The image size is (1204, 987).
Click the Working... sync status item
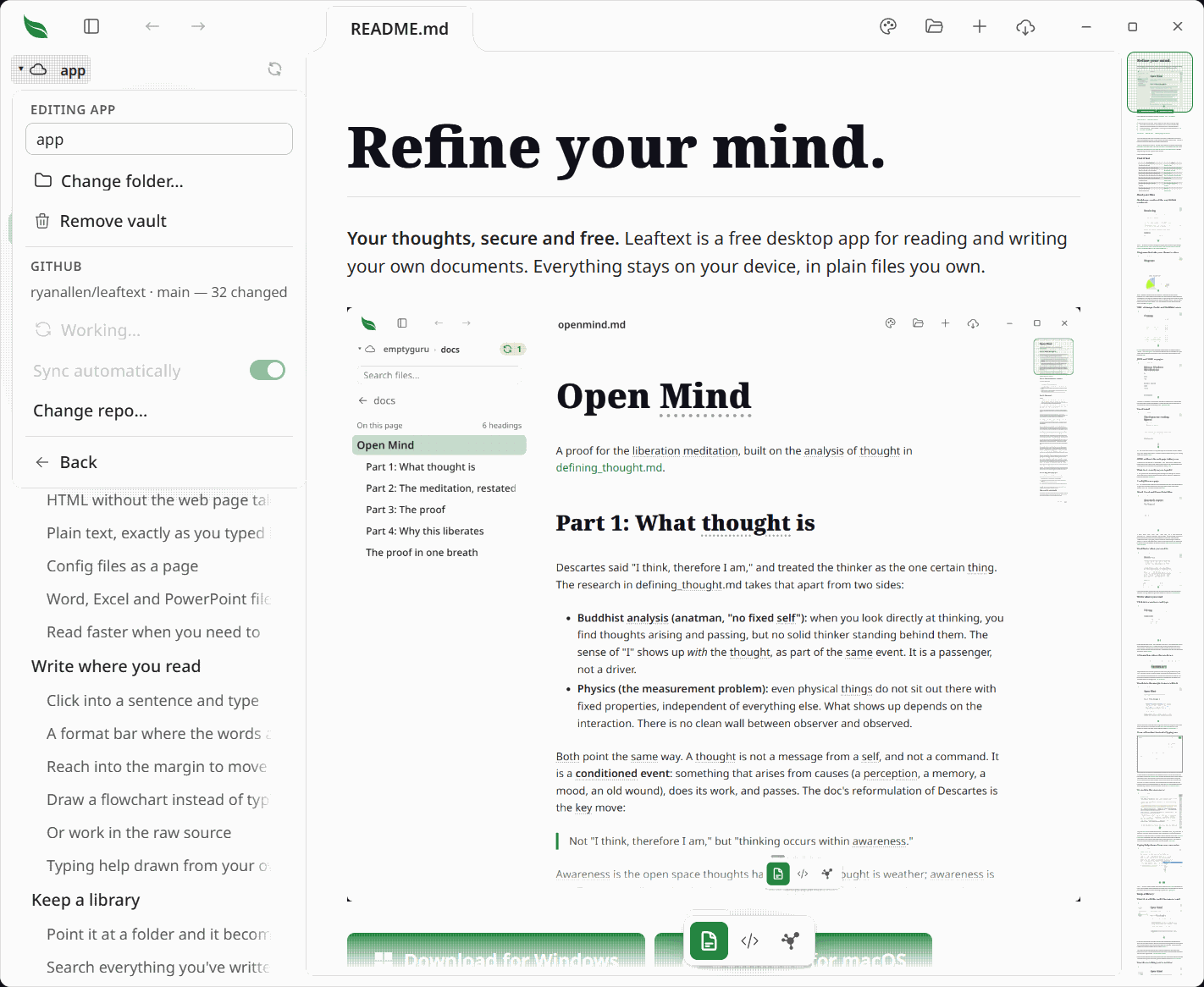coord(159,330)
